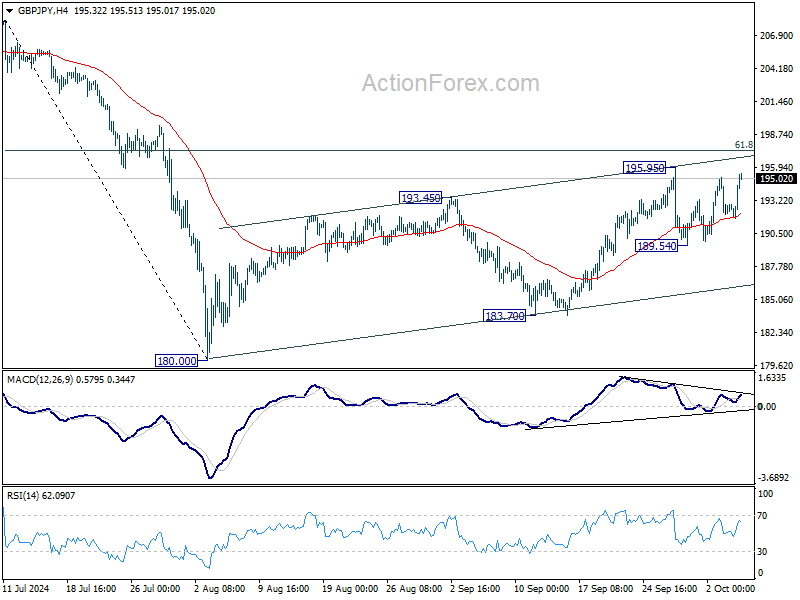
Task: Click the 198.740 price axis value
Action: coord(777,135)
